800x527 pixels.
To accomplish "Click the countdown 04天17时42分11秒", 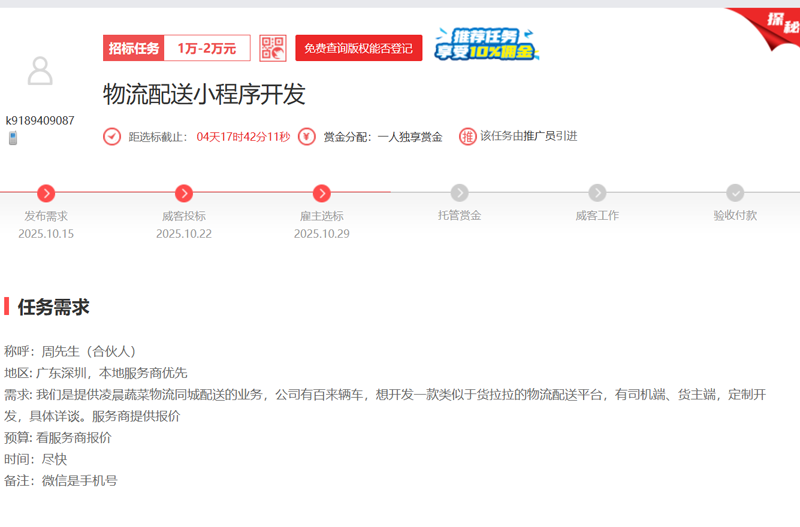I will click(243, 137).
